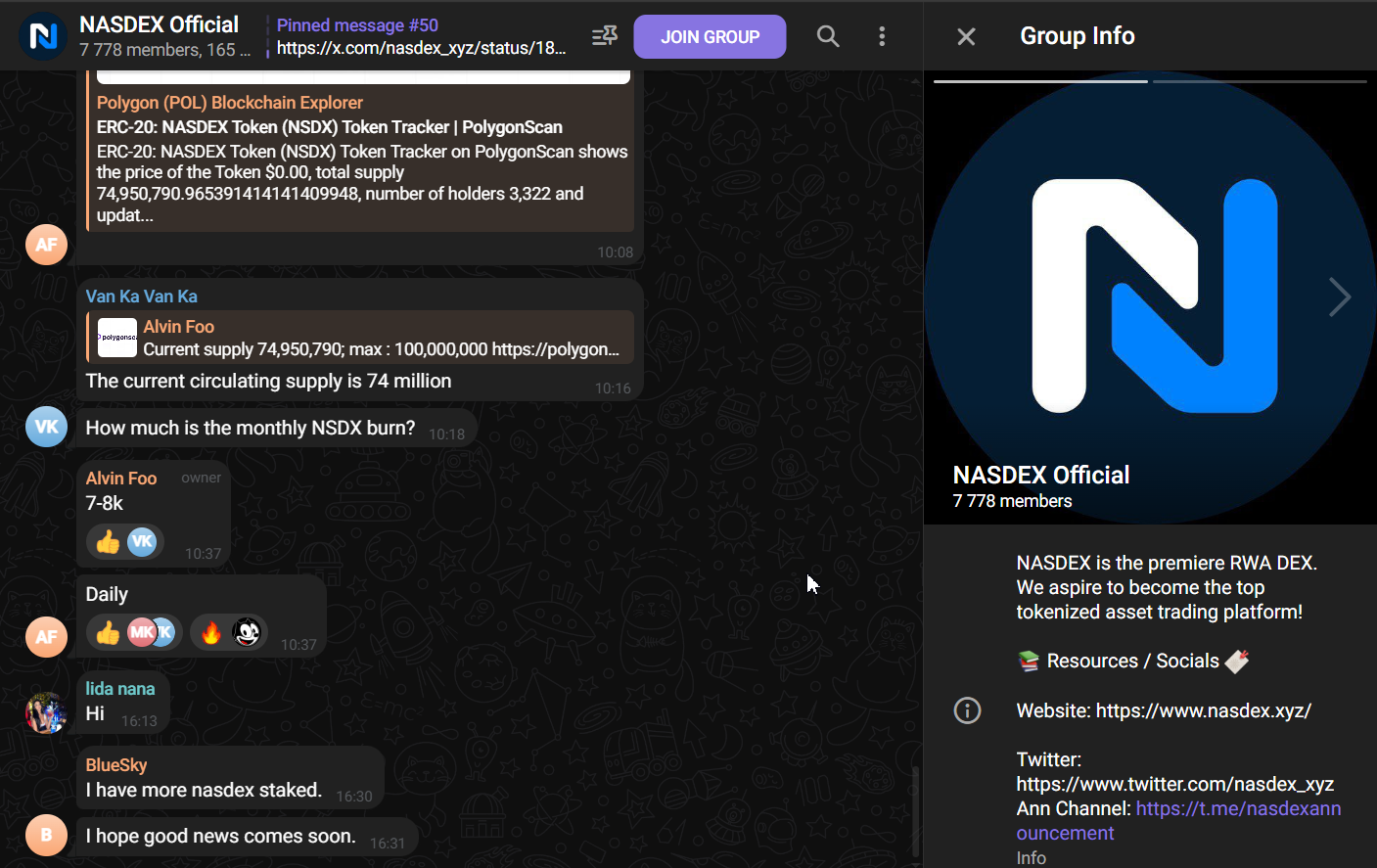Open Pinned message #50

[421, 36]
